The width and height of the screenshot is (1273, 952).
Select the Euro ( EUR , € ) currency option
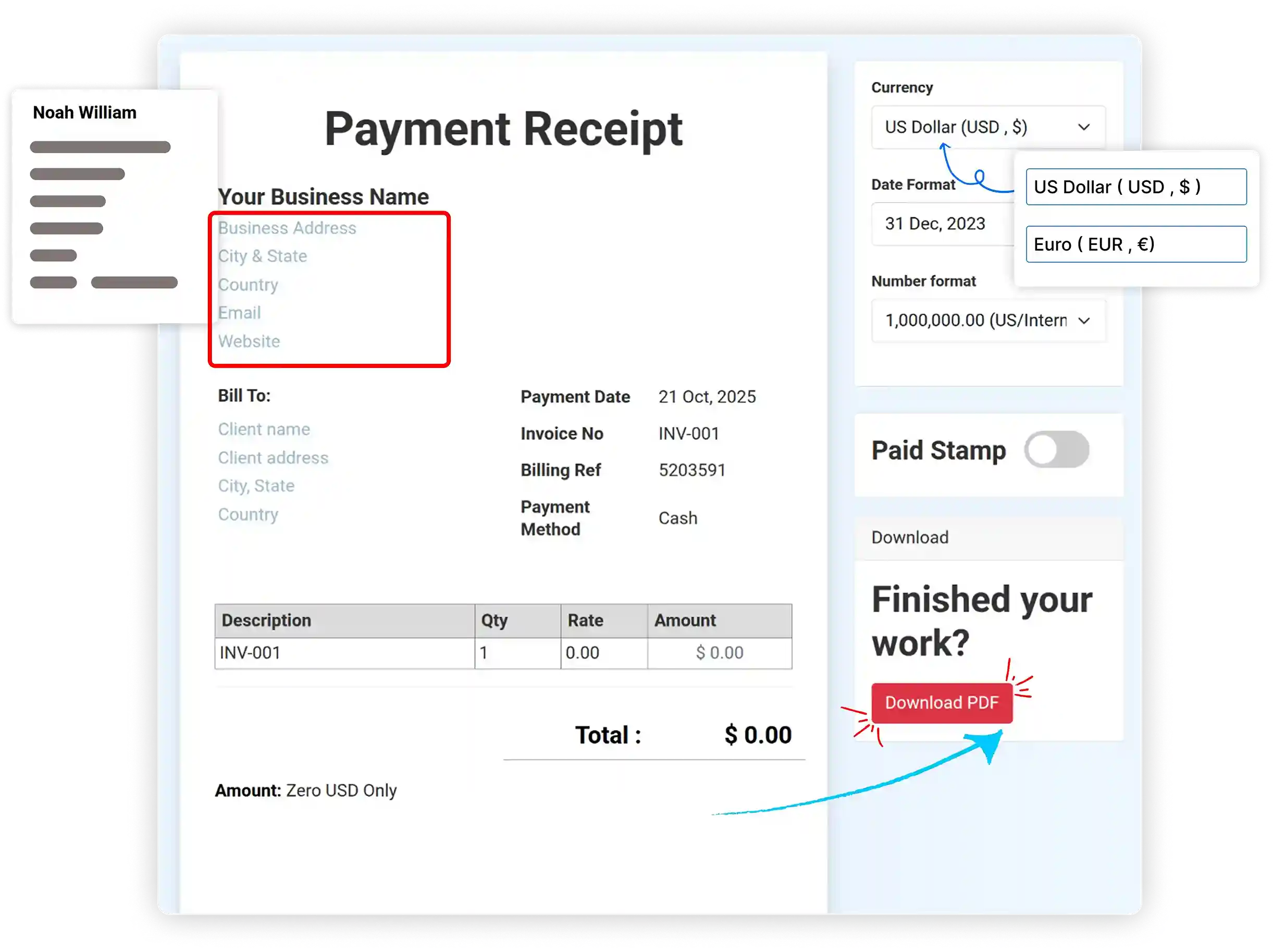[1136, 244]
